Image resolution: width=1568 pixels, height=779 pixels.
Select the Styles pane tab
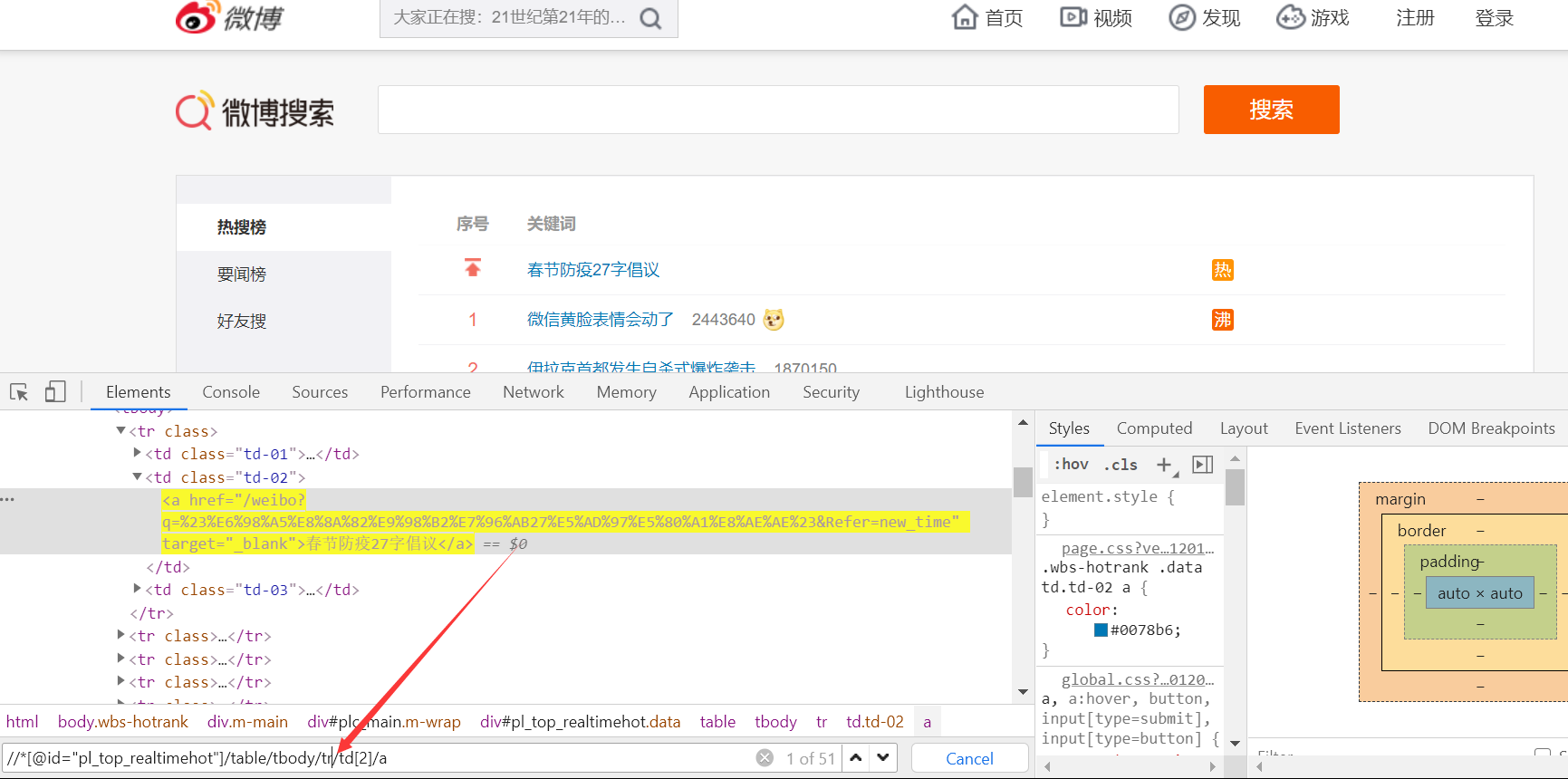pyautogui.click(x=1069, y=428)
